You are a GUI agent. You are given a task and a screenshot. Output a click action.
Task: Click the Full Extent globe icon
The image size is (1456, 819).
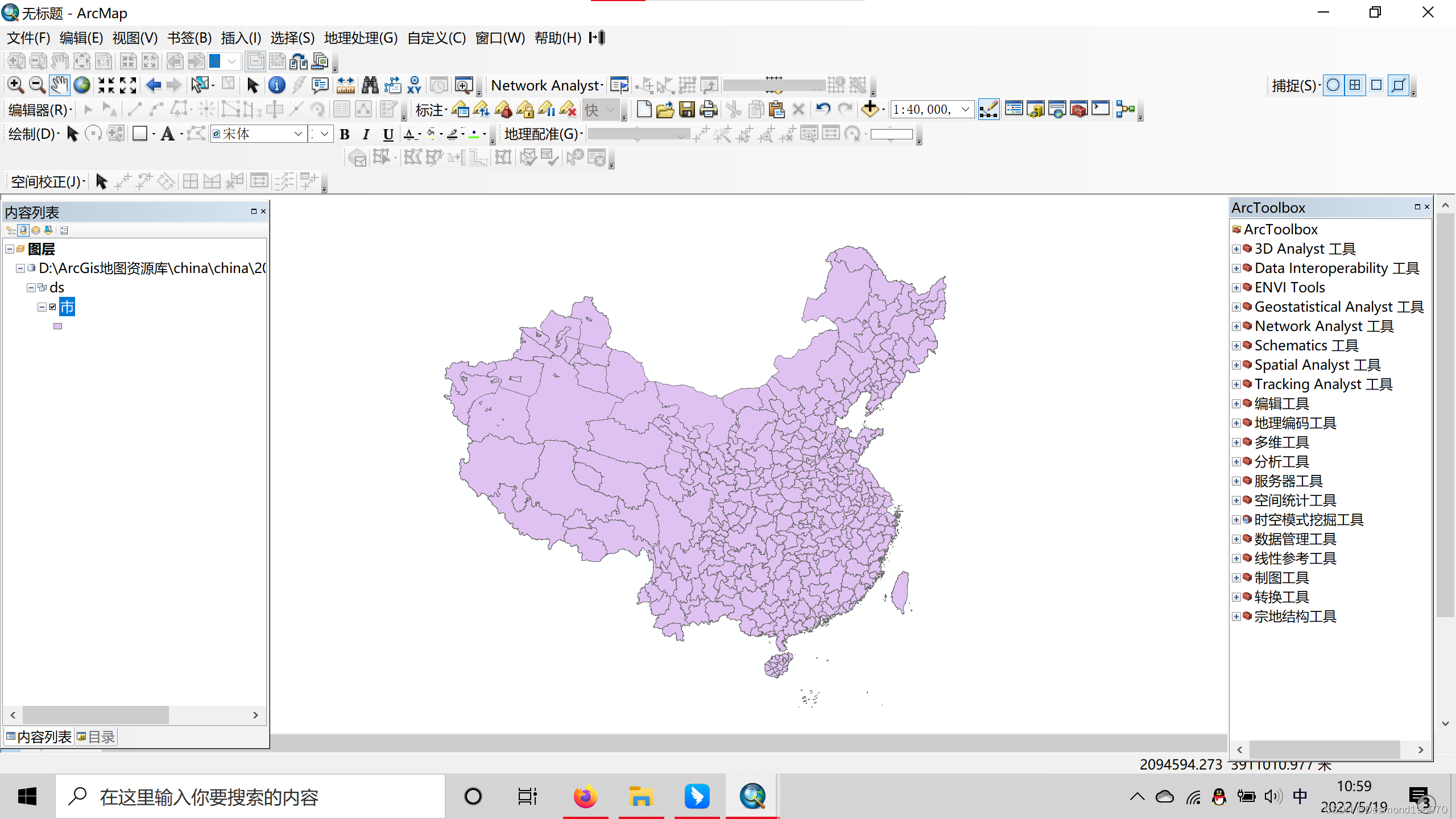pyautogui.click(x=82, y=85)
